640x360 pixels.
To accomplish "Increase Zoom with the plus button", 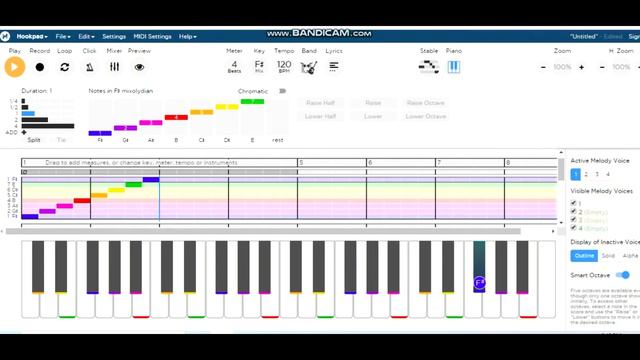I will 581,67.
